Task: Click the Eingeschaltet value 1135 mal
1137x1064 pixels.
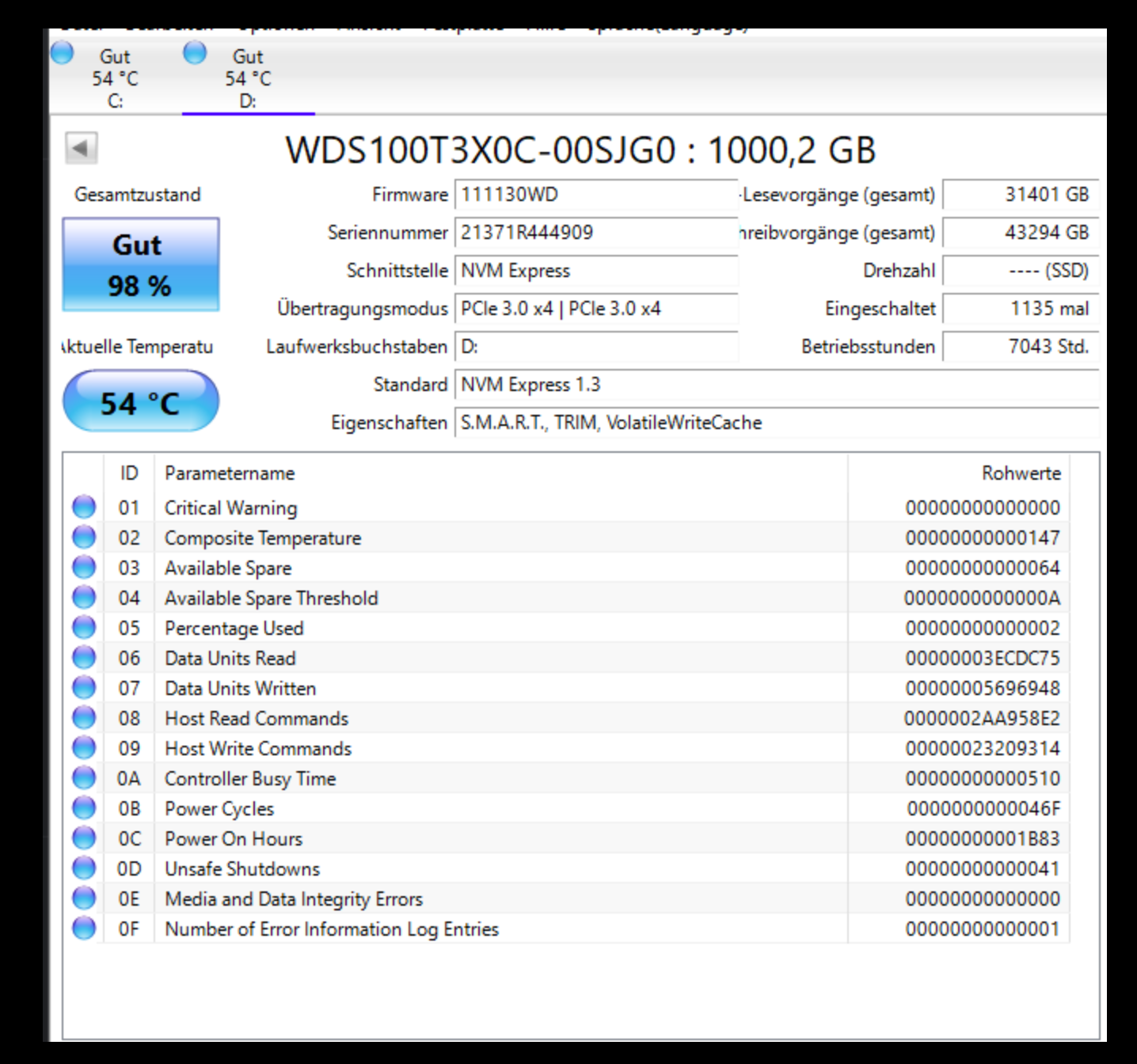Action: click(1021, 309)
